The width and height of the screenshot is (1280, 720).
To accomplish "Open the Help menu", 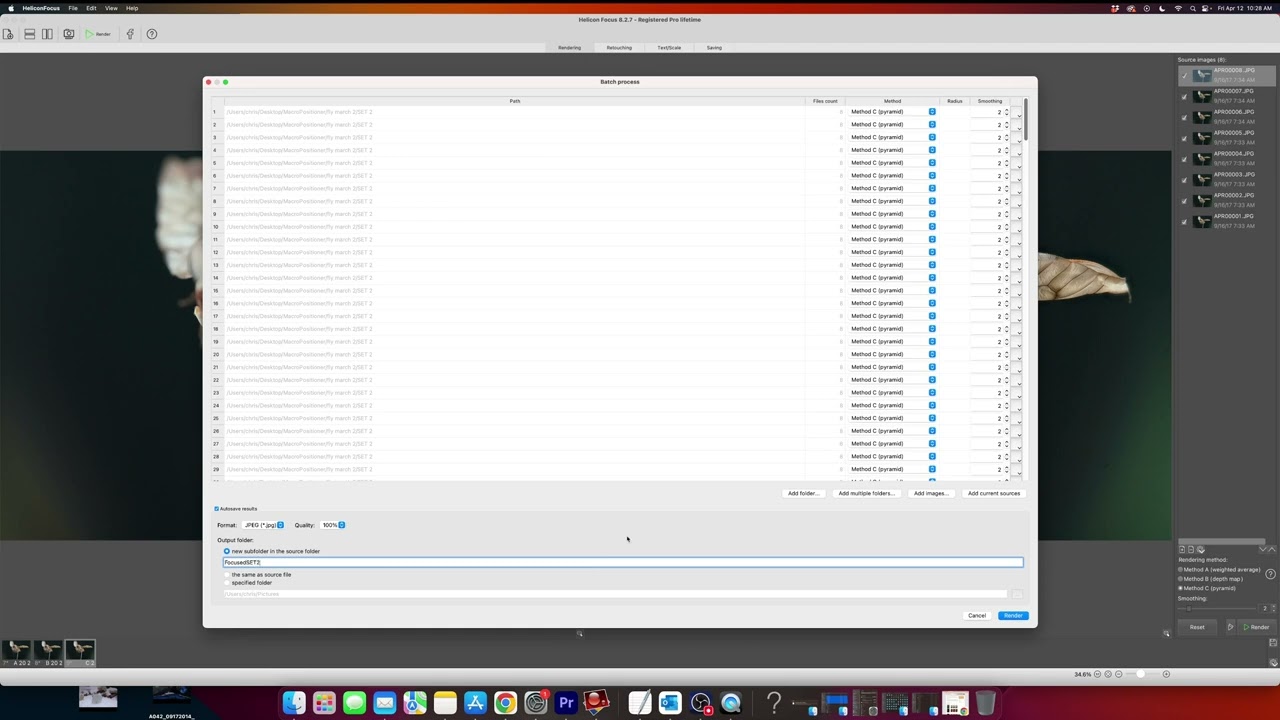I will coord(132,8).
